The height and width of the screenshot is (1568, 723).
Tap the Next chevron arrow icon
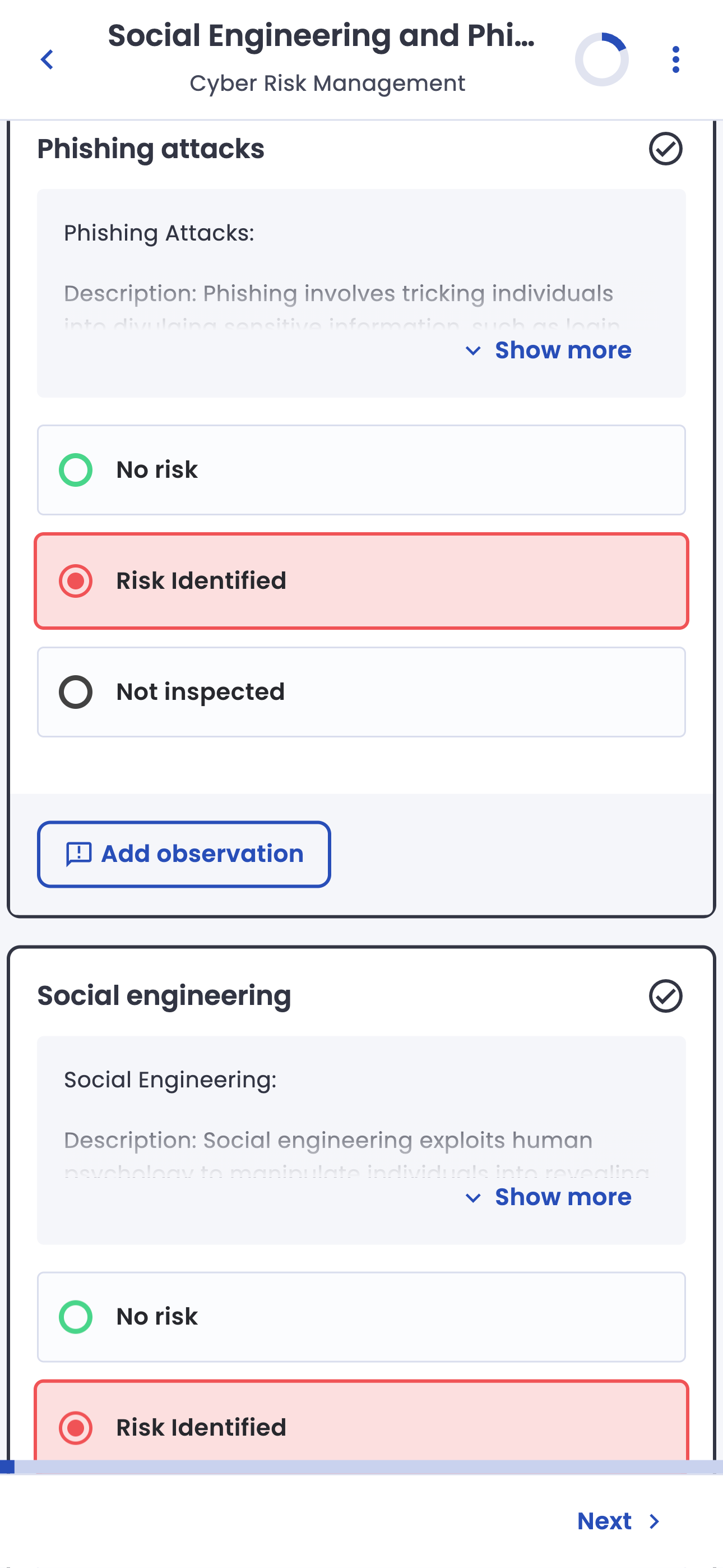pos(654,1521)
